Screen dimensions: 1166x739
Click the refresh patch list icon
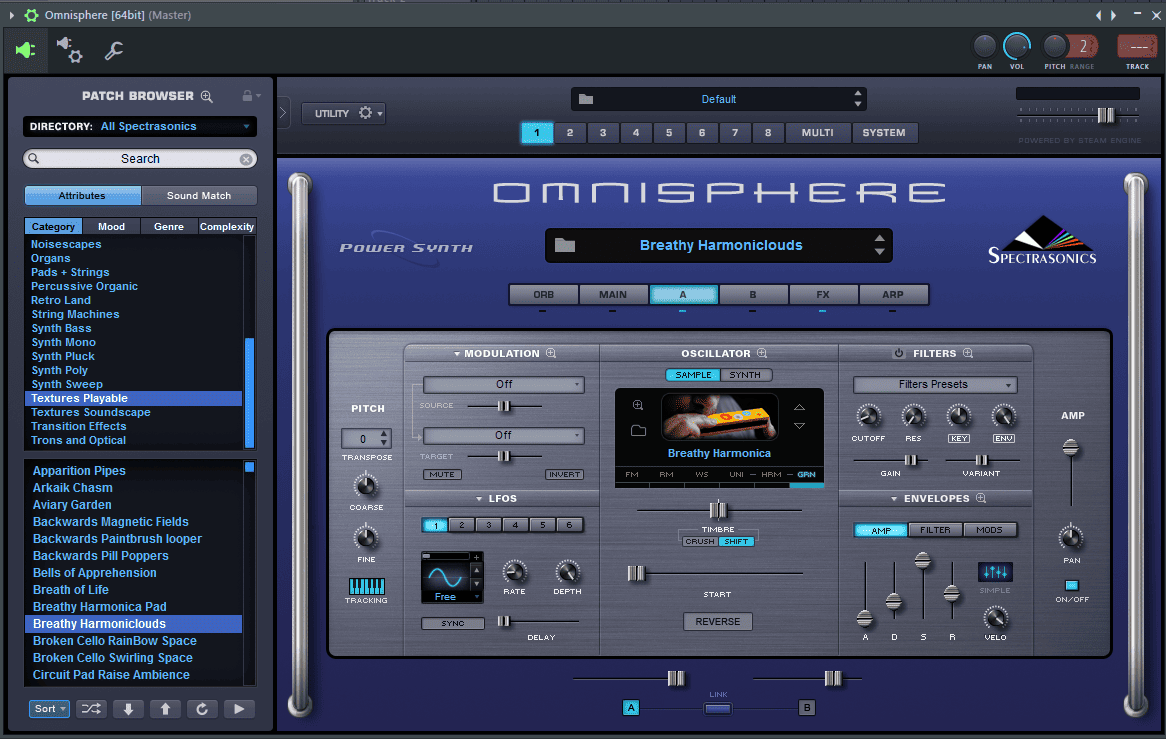point(202,709)
